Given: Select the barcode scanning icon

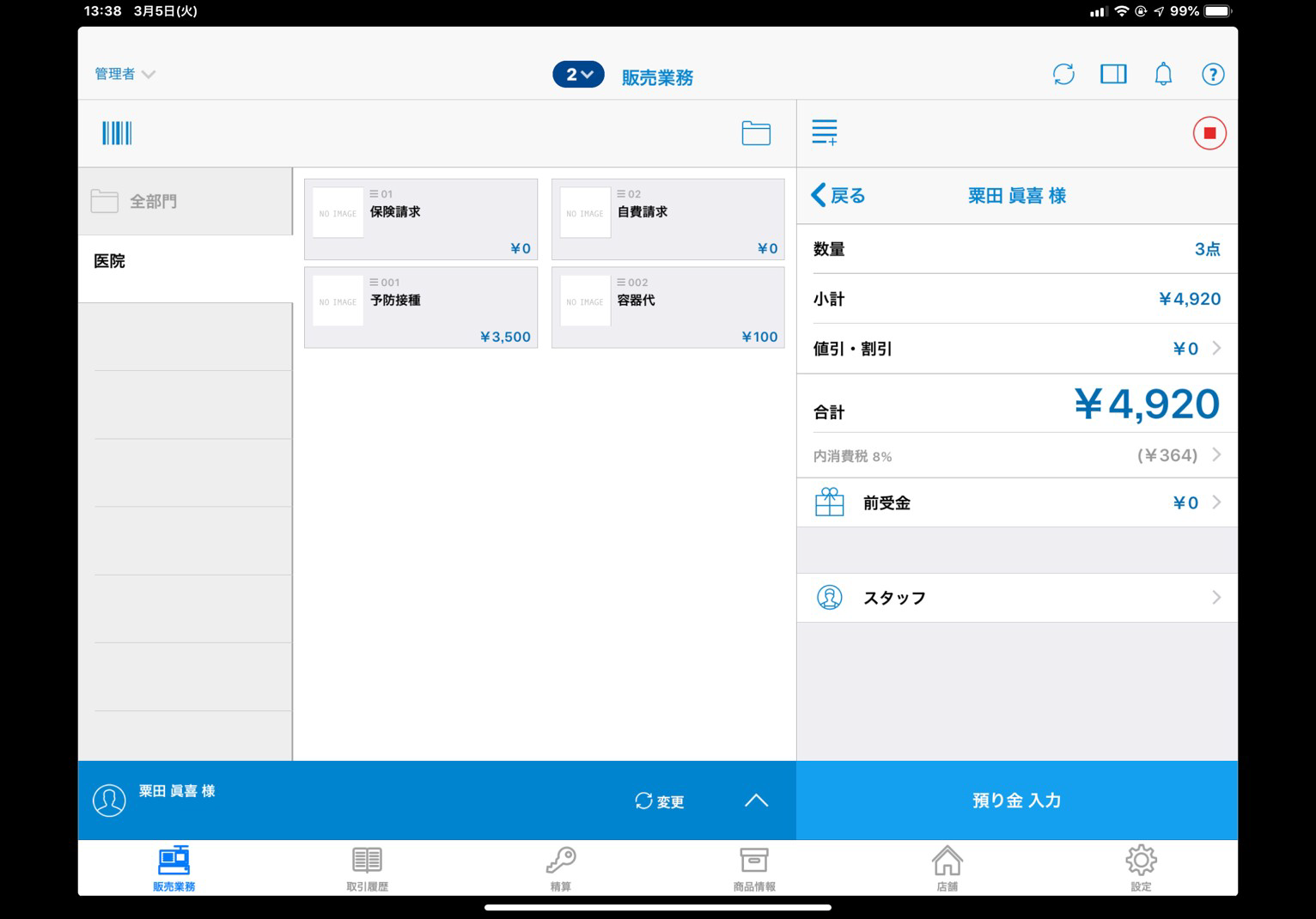Looking at the screenshot, I should click(x=116, y=133).
